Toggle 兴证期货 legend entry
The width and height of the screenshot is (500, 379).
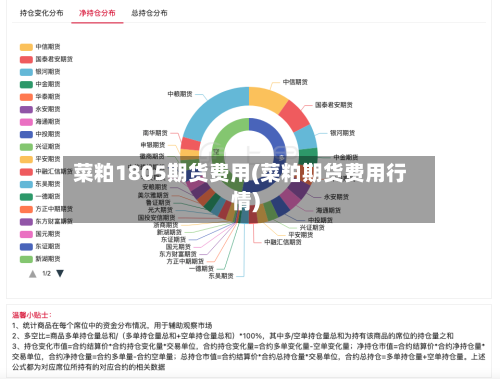(x=40, y=147)
